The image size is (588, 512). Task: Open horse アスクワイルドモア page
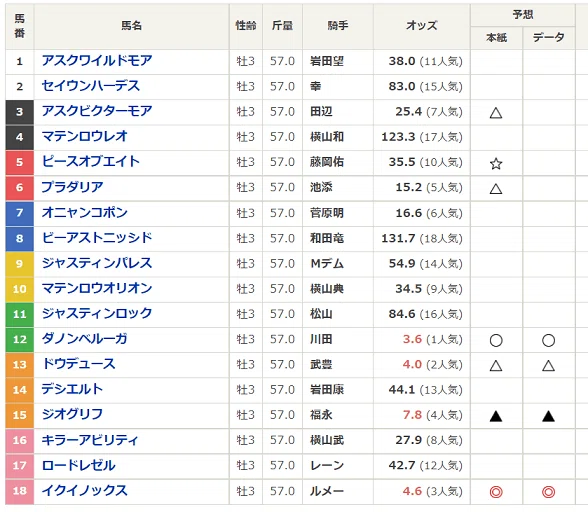(97, 61)
